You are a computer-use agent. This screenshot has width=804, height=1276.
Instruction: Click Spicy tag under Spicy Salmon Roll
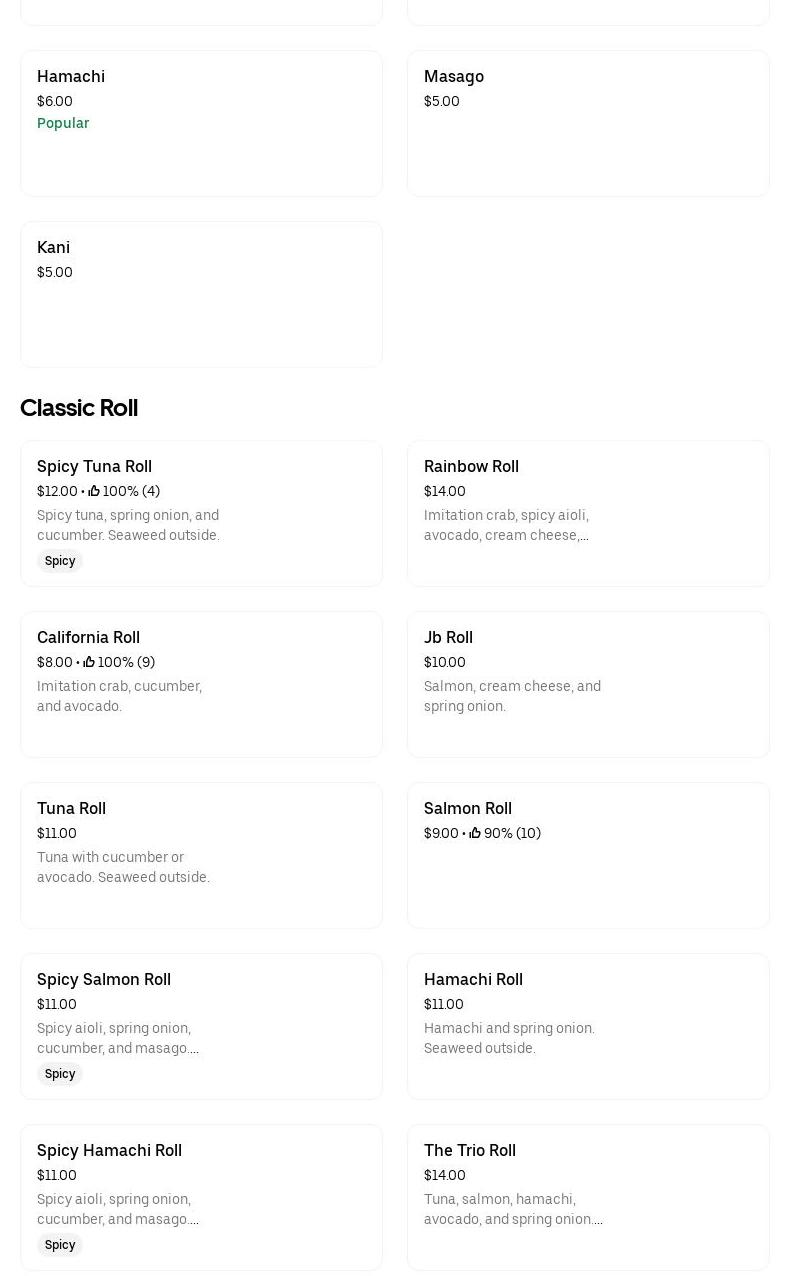point(60,1074)
